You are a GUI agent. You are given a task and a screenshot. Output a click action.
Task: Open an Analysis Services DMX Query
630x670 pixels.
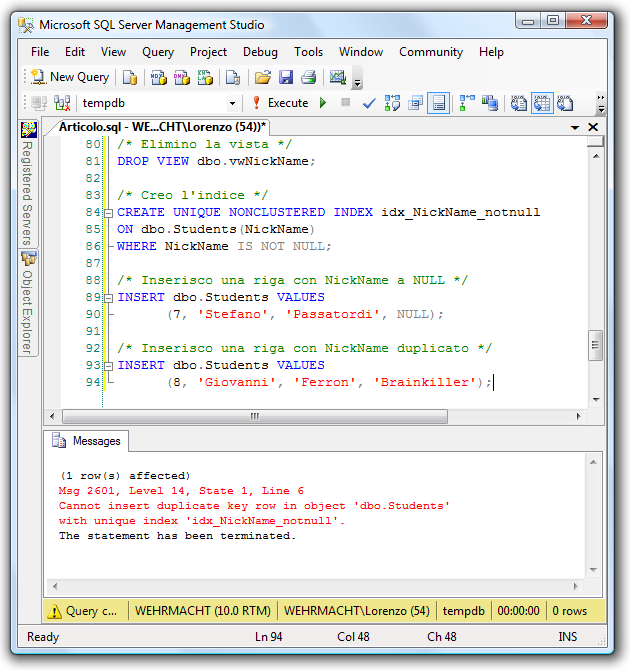click(182, 77)
